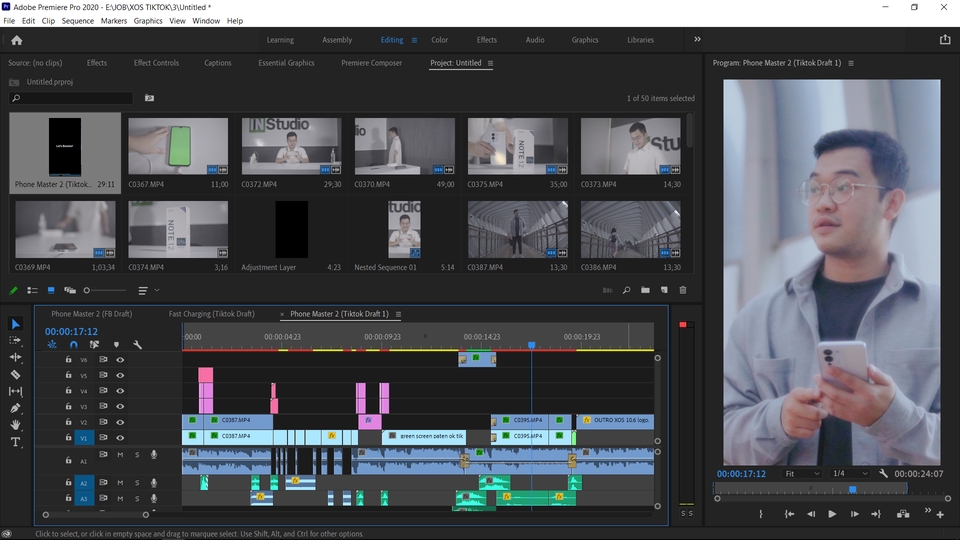Click Automate to Sequence icon
This screenshot has height=540, width=960.
(x=607, y=290)
